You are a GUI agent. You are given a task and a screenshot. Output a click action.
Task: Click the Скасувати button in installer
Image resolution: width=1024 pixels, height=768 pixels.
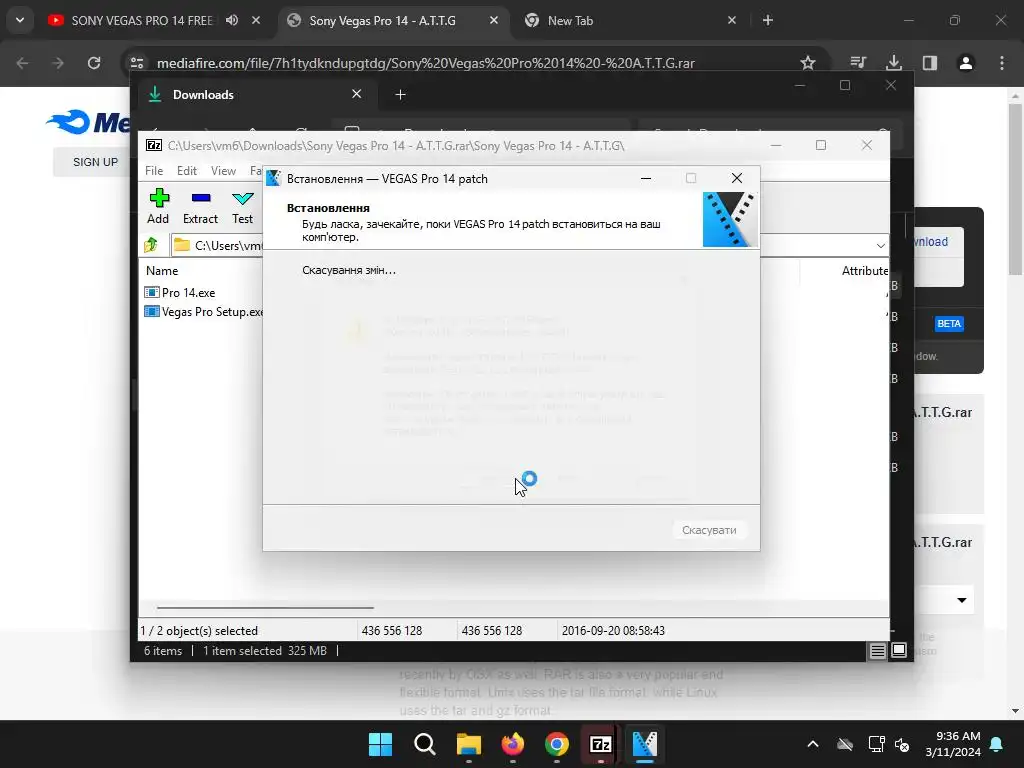point(709,530)
